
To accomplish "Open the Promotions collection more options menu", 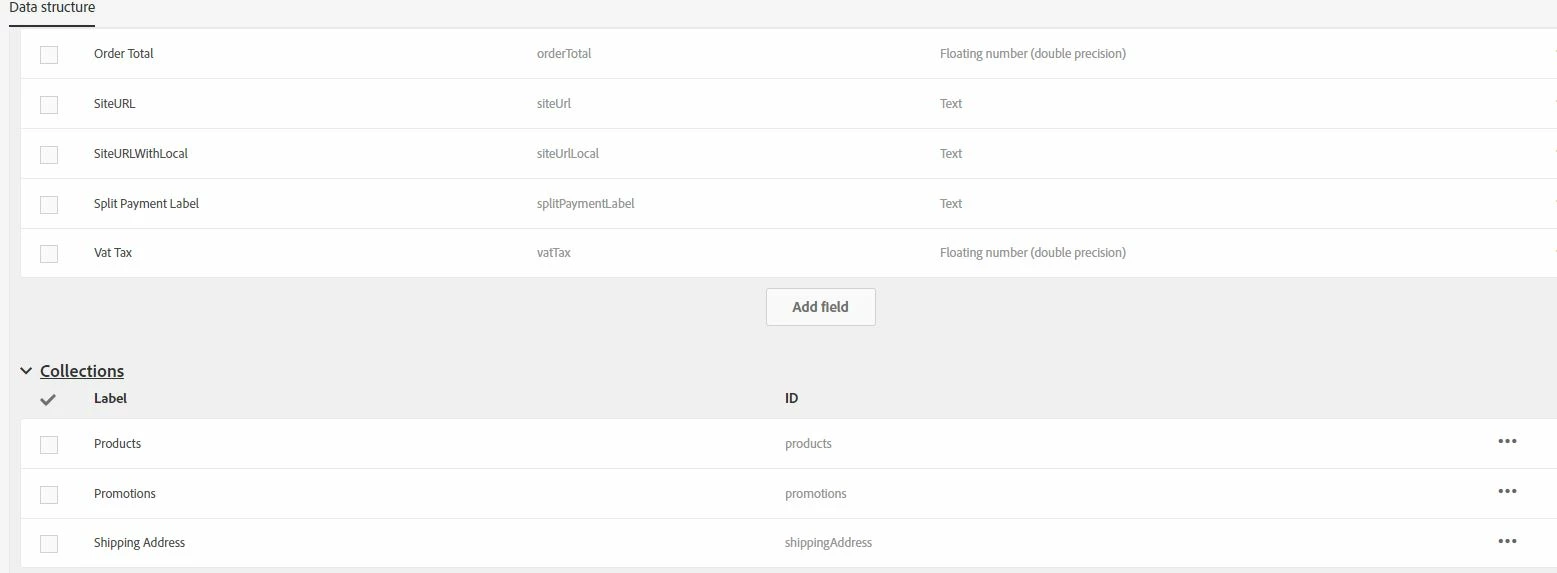I will point(1507,492).
